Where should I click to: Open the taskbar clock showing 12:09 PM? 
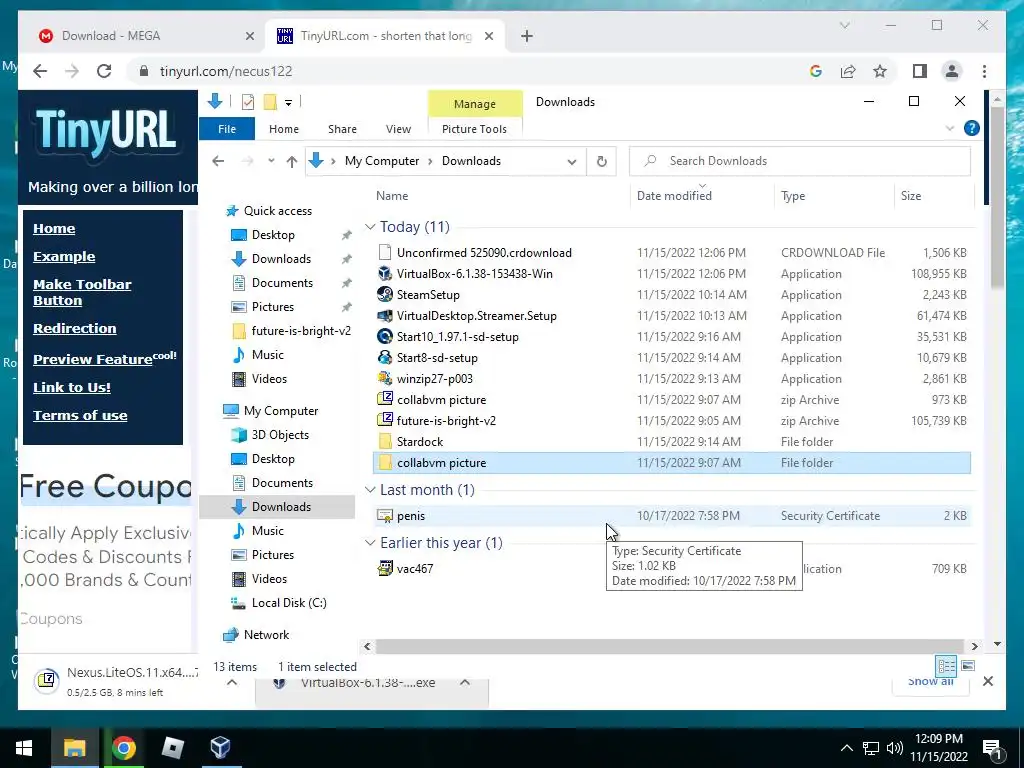click(938, 748)
